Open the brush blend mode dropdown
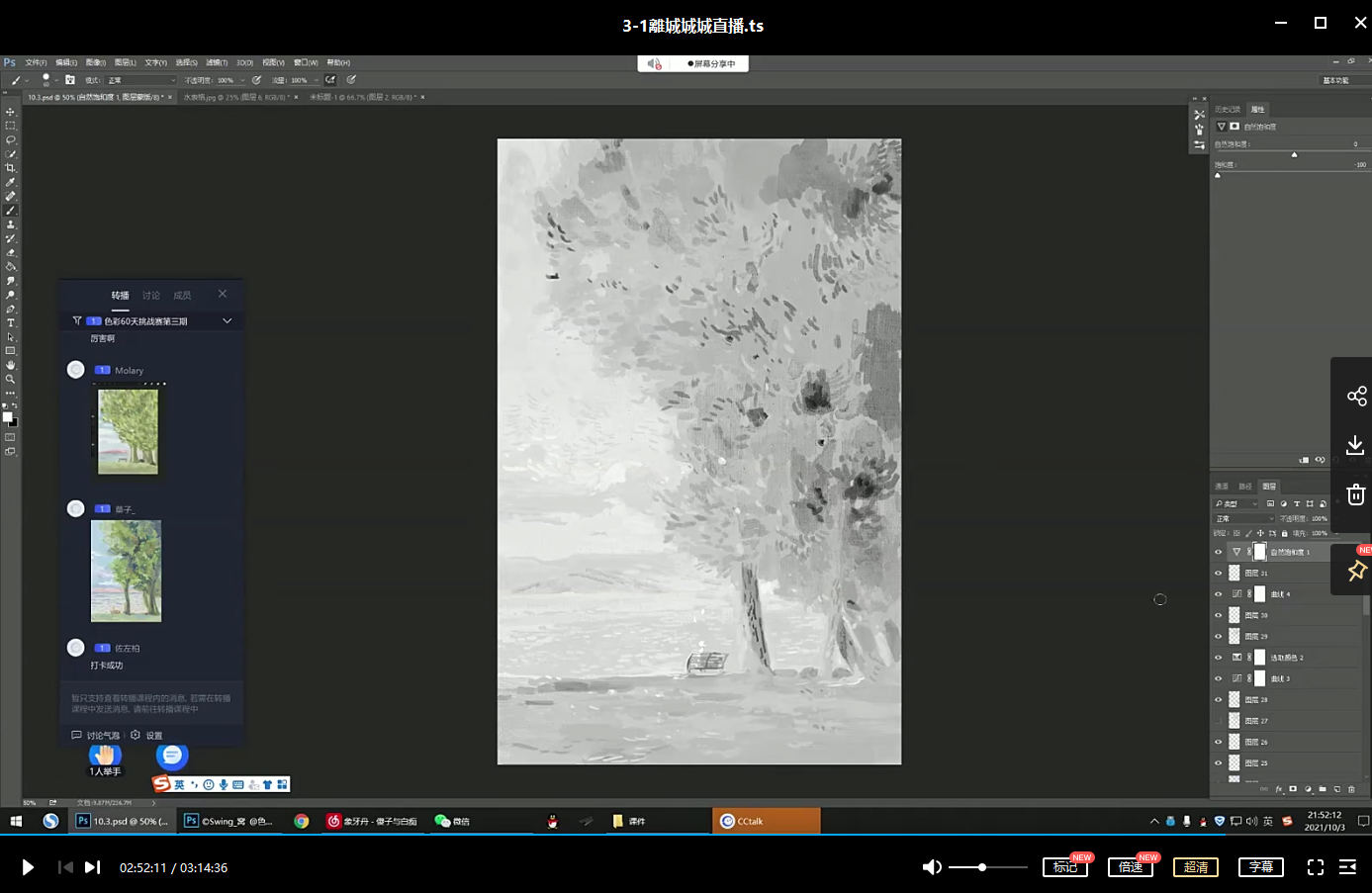This screenshot has height=893, width=1372. point(140,80)
